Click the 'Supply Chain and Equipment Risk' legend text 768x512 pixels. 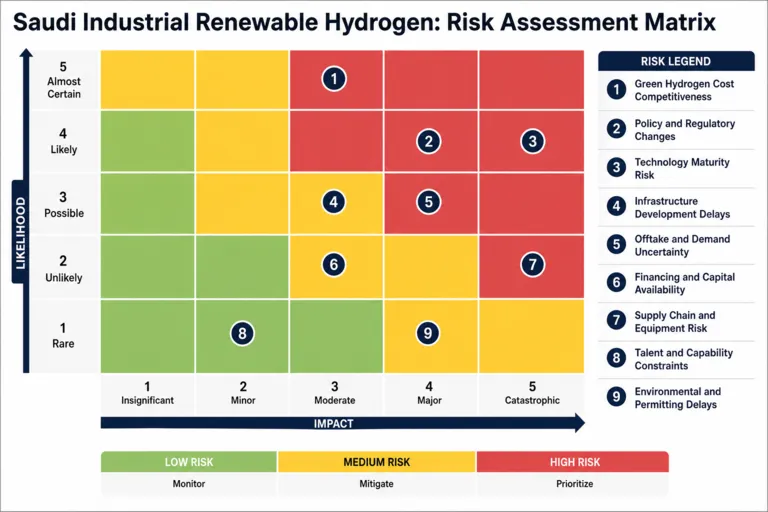point(674,322)
